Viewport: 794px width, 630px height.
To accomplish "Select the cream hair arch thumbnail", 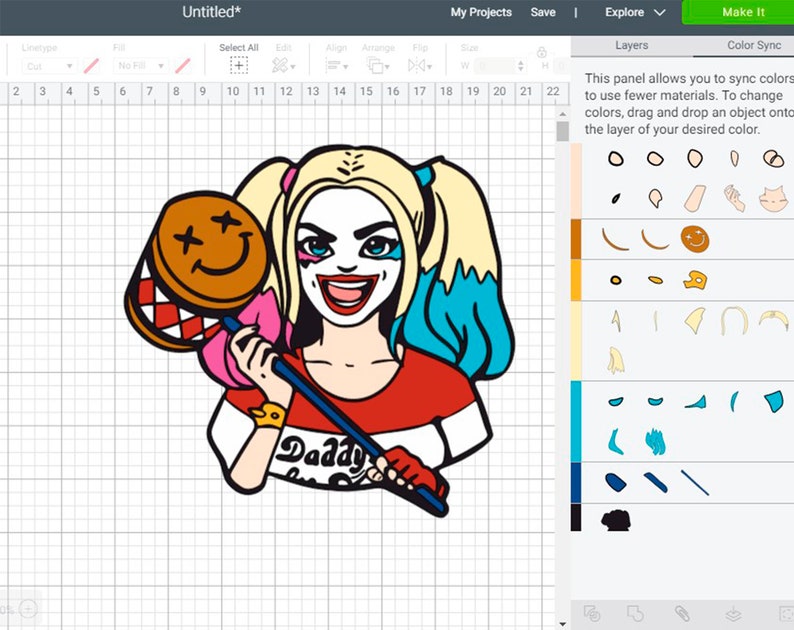I will 734,321.
